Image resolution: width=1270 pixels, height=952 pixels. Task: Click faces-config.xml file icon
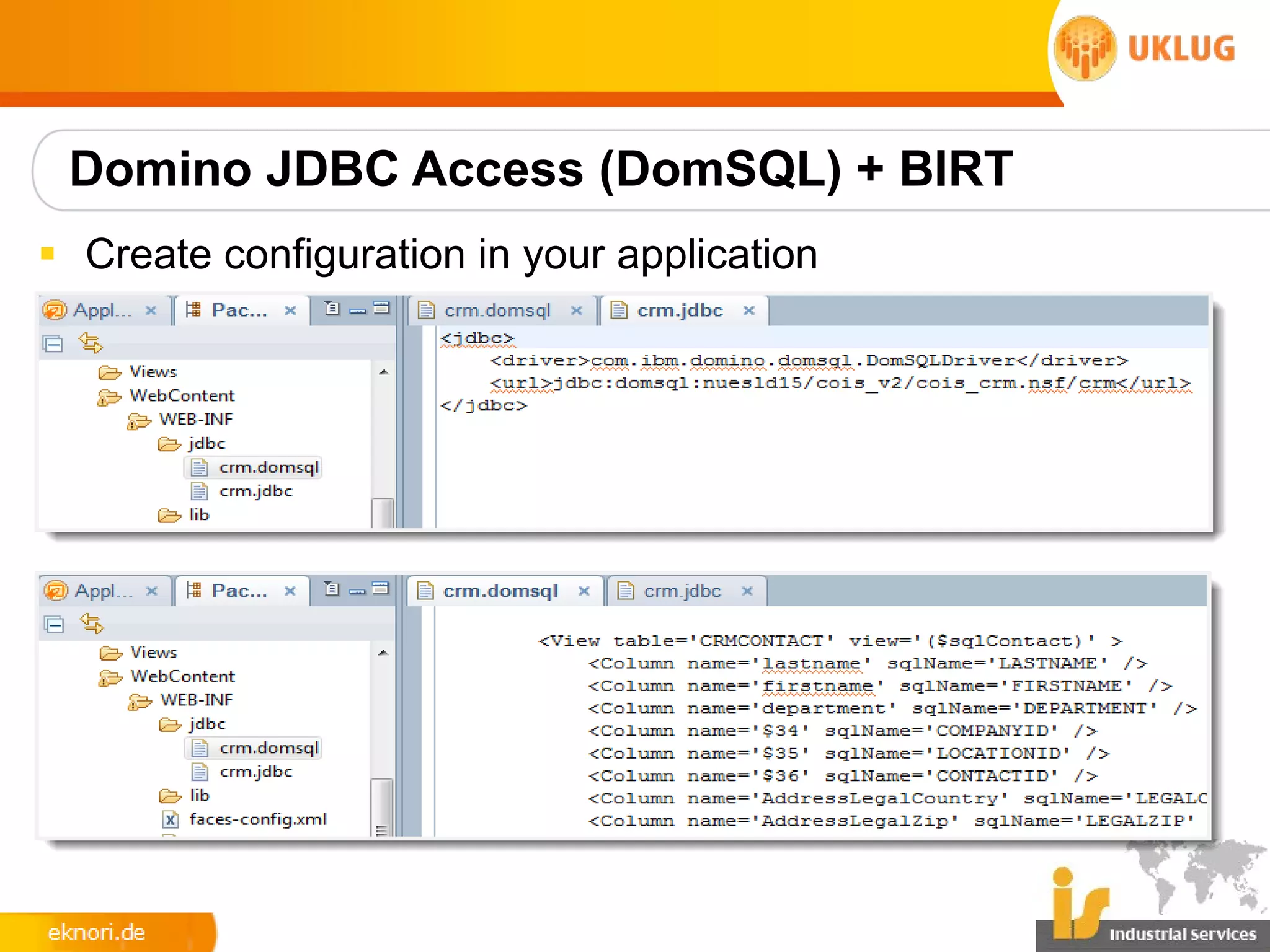(171, 820)
